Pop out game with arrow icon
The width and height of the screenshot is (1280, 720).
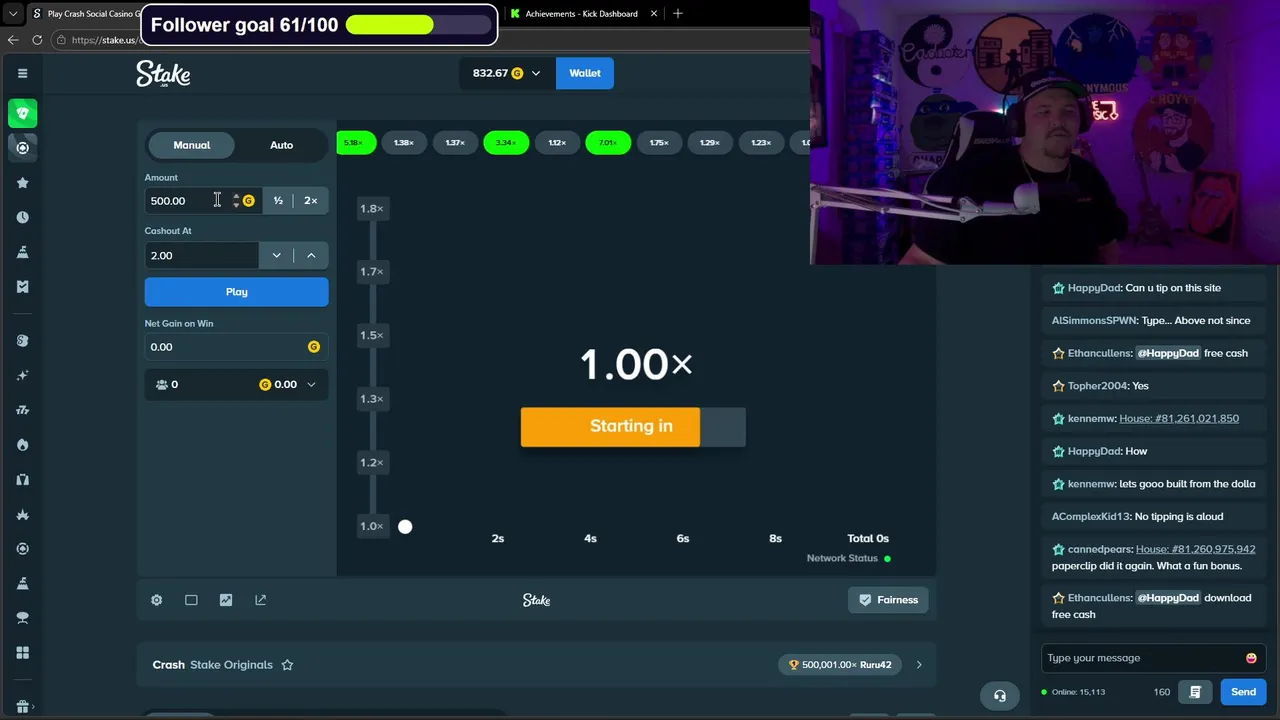[261, 600]
